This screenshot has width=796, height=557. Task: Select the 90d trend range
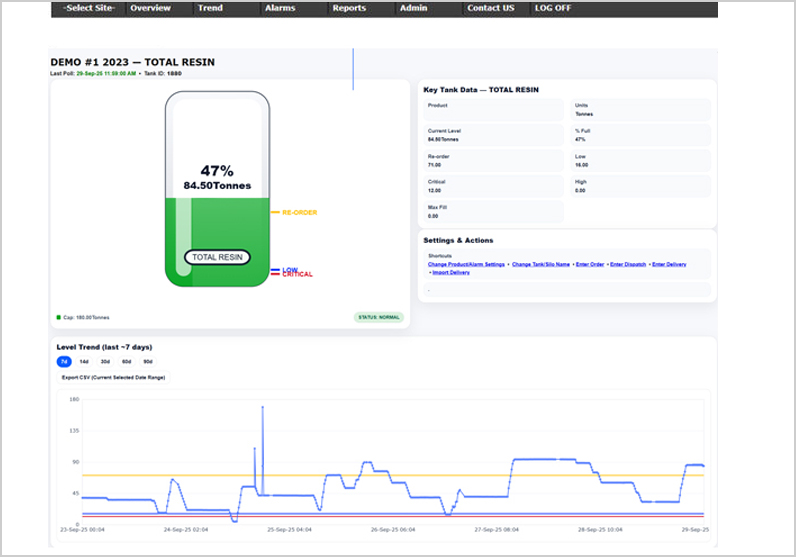coord(148,362)
